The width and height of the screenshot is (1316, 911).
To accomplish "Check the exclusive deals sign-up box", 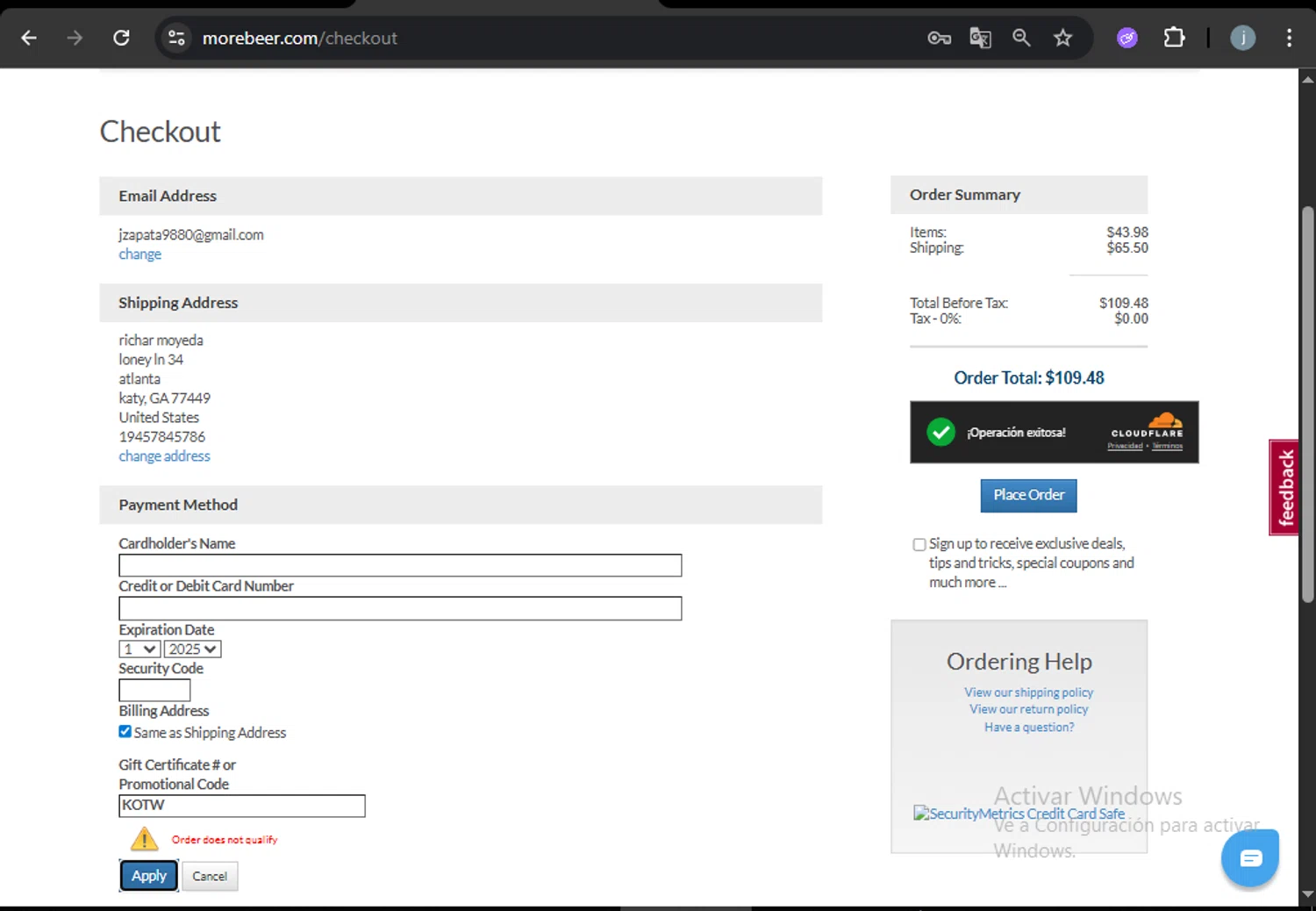I will point(919,544).
